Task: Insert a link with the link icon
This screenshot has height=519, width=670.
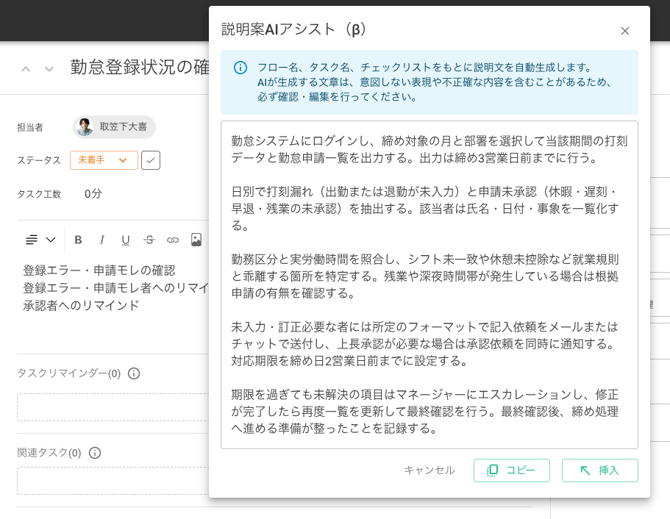Action: coord(173,240)
